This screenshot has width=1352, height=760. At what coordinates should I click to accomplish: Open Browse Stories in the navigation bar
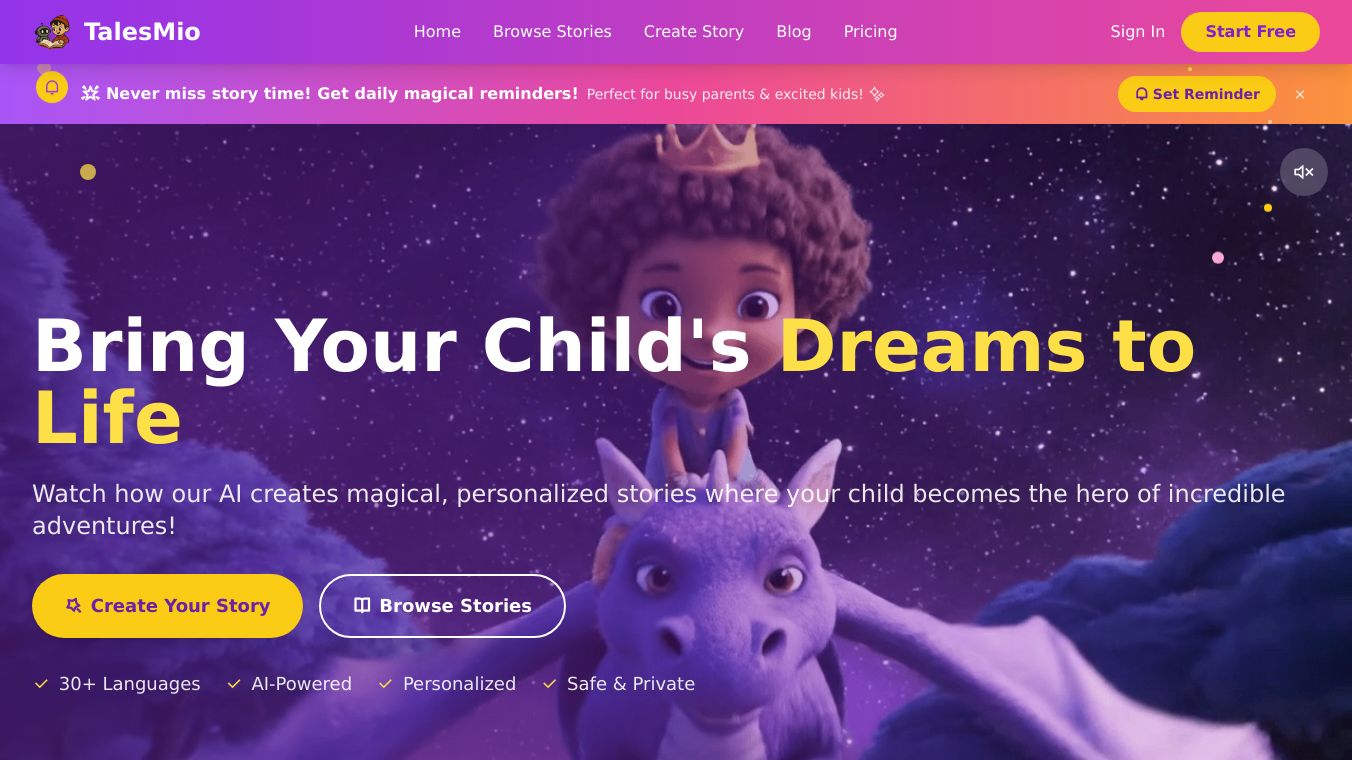[x=552, y=32]
